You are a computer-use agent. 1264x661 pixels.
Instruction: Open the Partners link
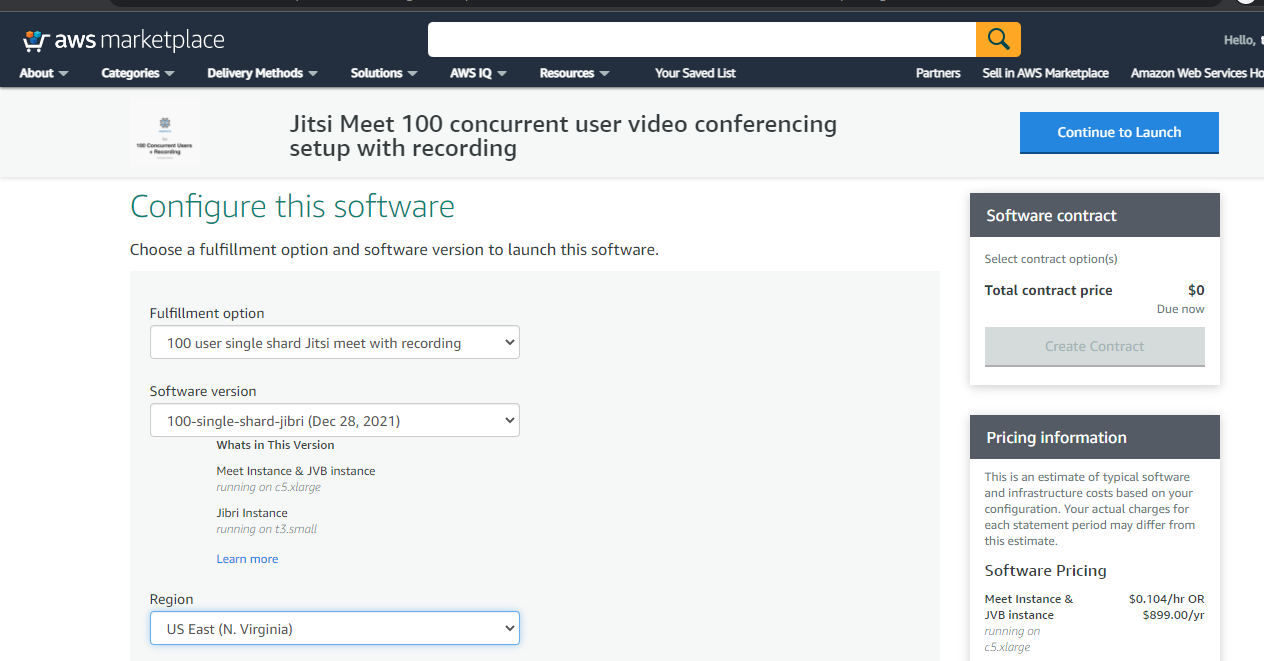938,73
